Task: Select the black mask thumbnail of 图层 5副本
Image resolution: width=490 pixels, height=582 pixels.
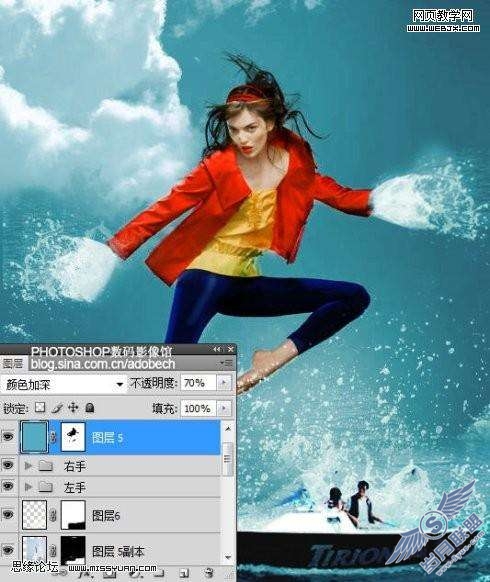Action: [73, 550]
